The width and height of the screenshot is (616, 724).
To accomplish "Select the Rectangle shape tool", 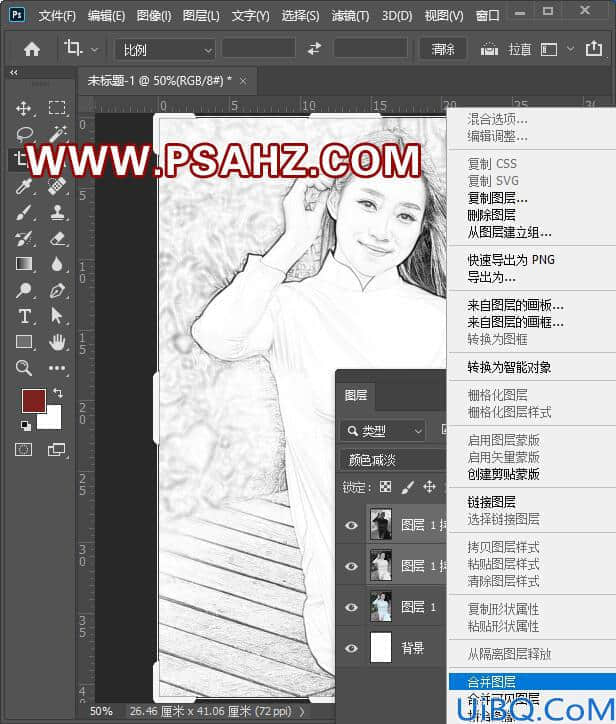I will pyautogui.click(x=24, y=342).
